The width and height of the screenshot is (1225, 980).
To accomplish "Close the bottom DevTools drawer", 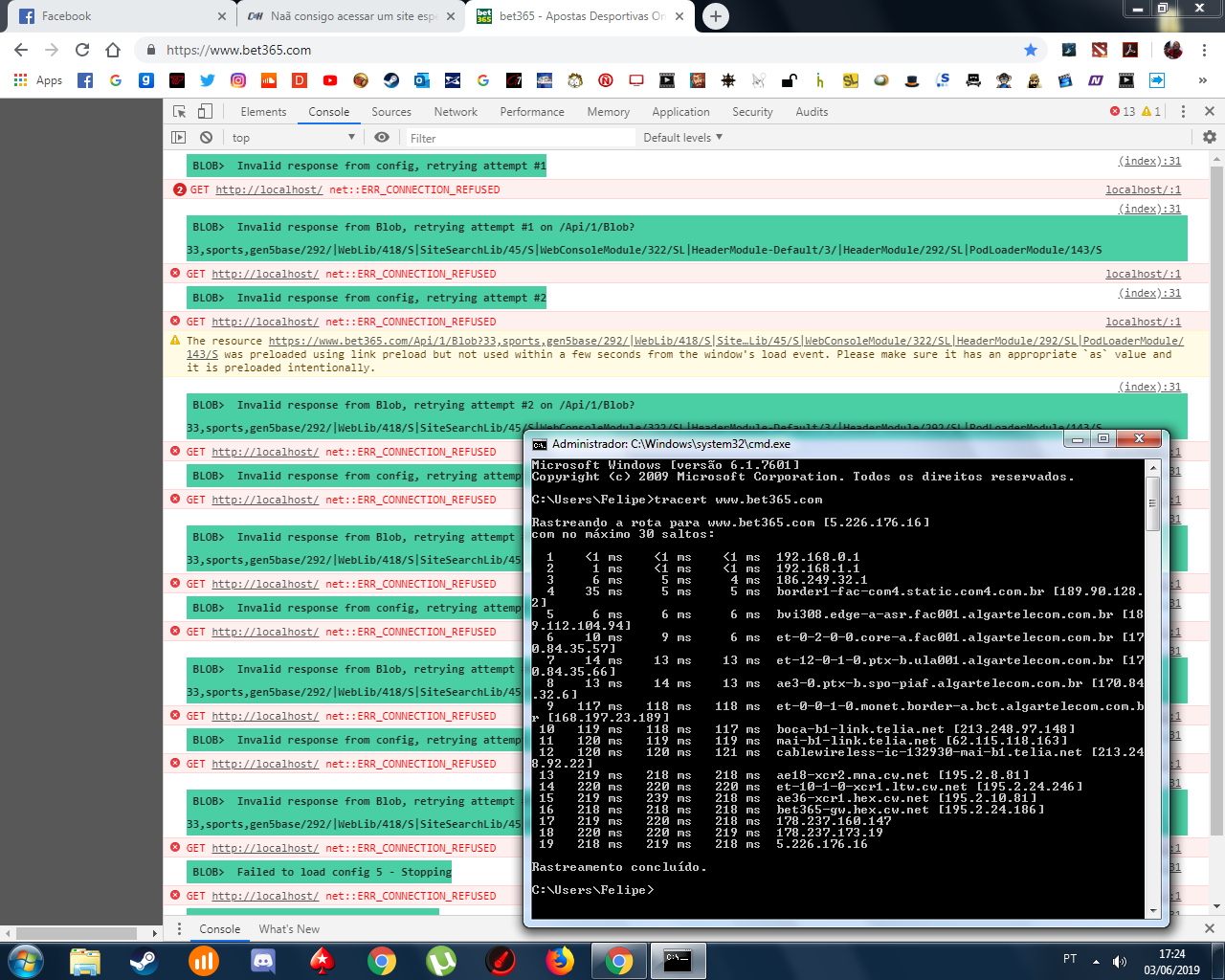I will coord(1209,929).
